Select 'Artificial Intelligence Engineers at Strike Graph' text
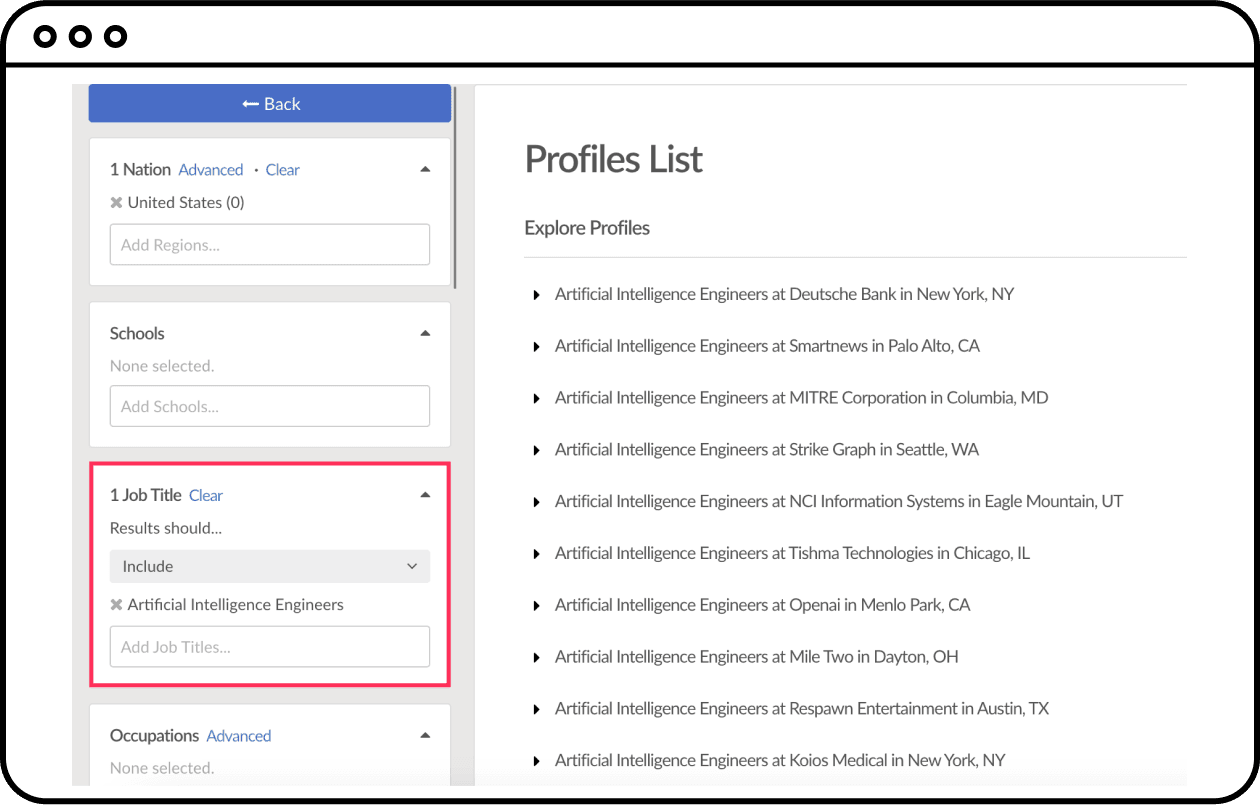 point(715,450)
